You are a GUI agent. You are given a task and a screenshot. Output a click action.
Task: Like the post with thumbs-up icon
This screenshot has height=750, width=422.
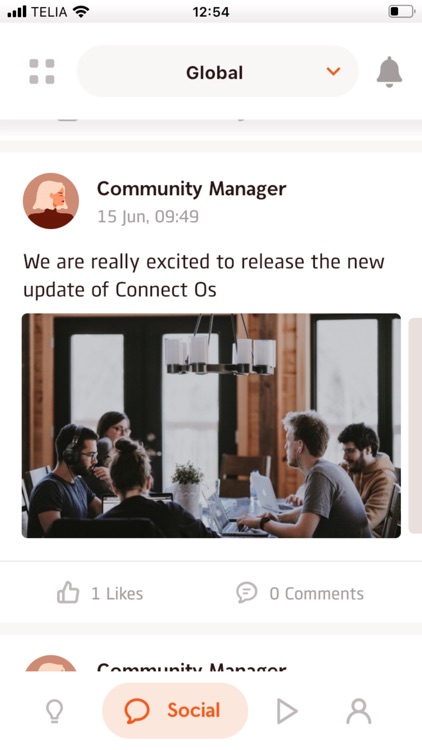click(x=68, y=593)
